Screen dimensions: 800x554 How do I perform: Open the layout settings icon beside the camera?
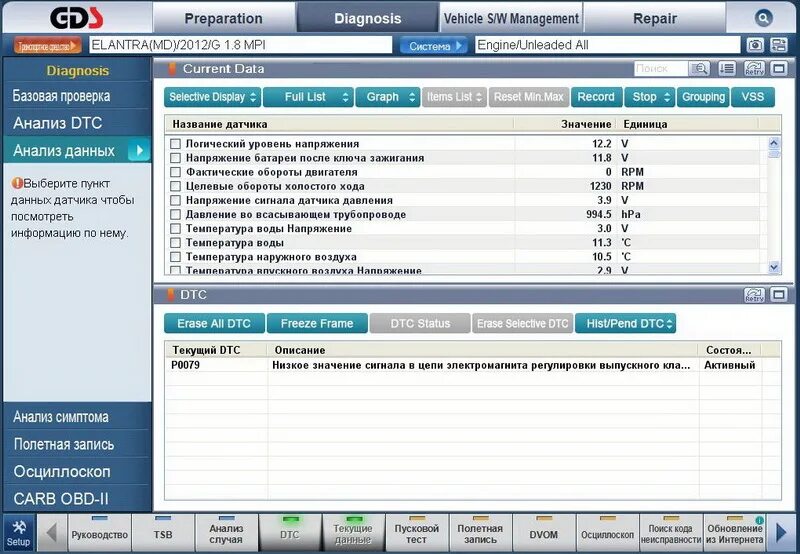[779, 45]
